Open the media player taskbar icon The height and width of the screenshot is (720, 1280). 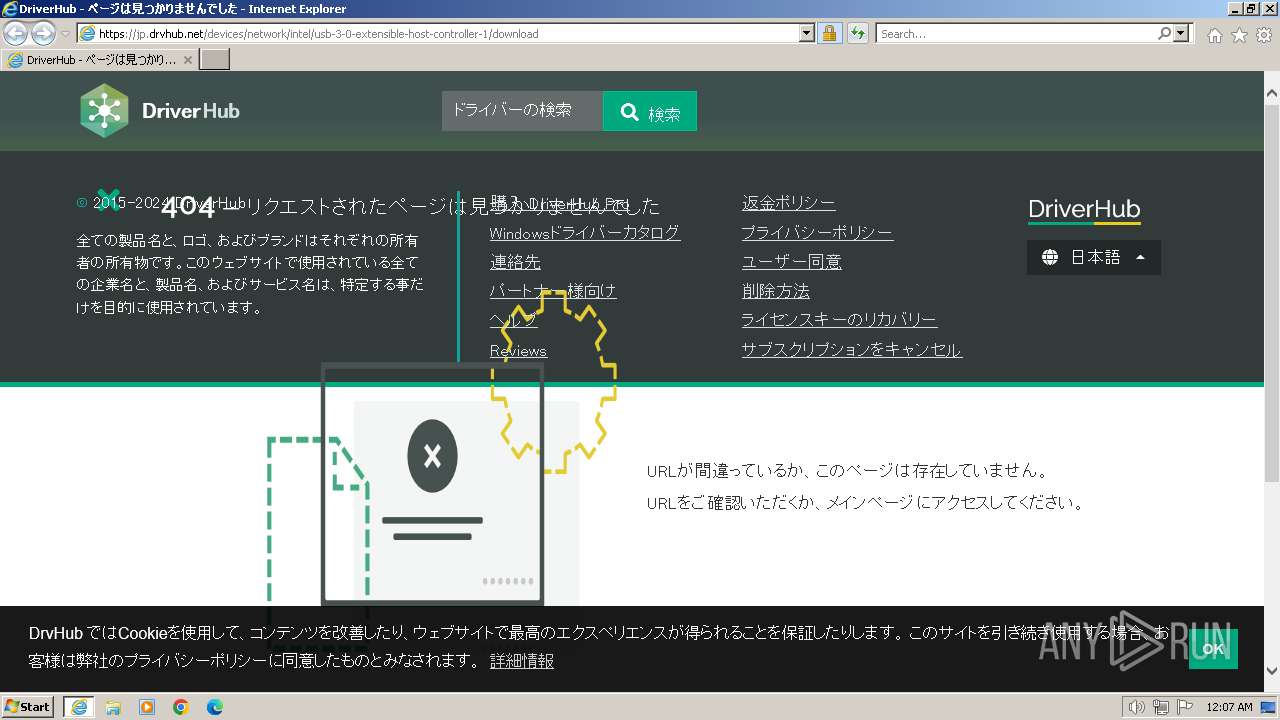(x=147, y=707)
